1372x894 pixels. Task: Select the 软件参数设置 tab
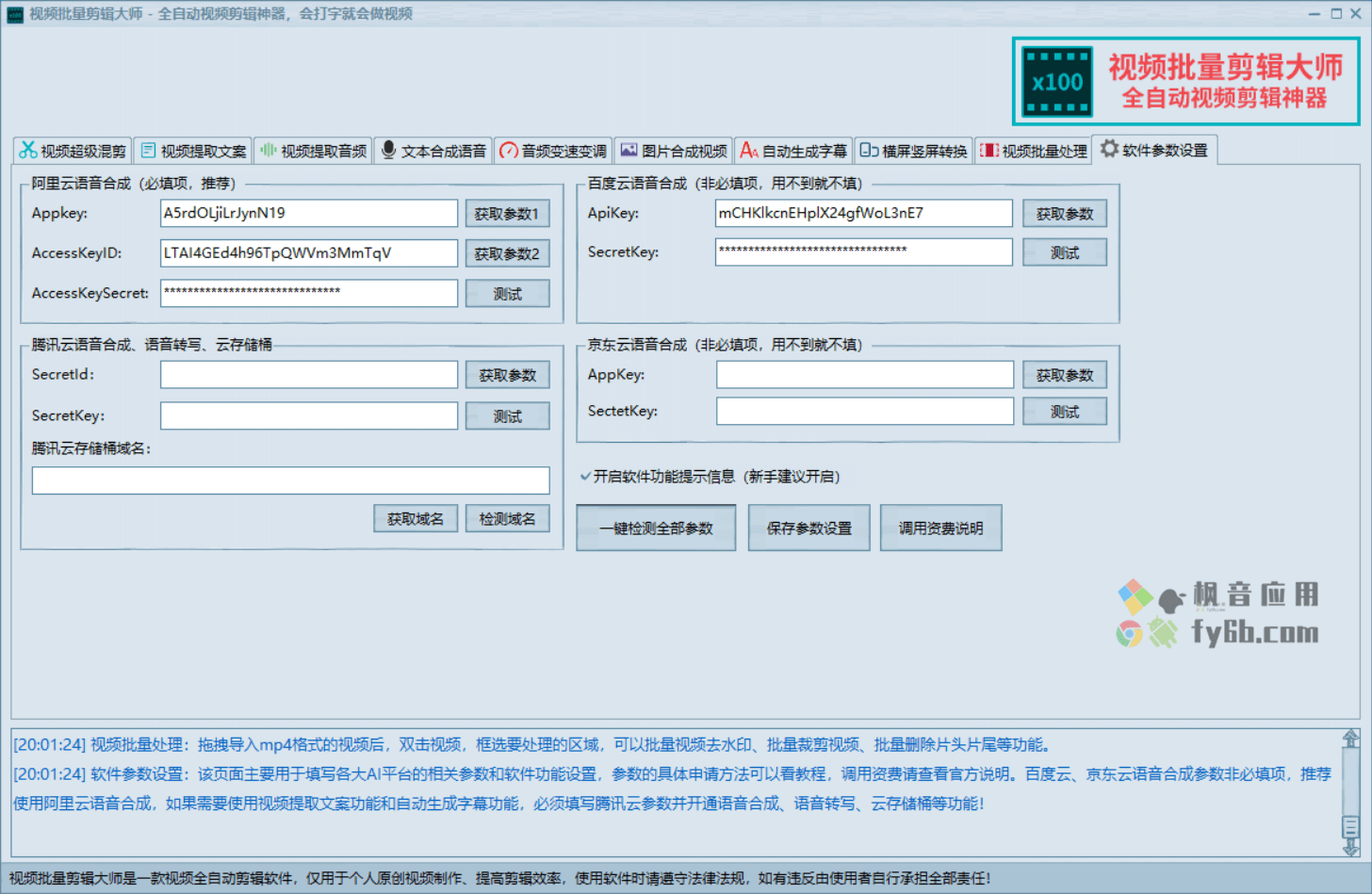(x=1154, y=150)
